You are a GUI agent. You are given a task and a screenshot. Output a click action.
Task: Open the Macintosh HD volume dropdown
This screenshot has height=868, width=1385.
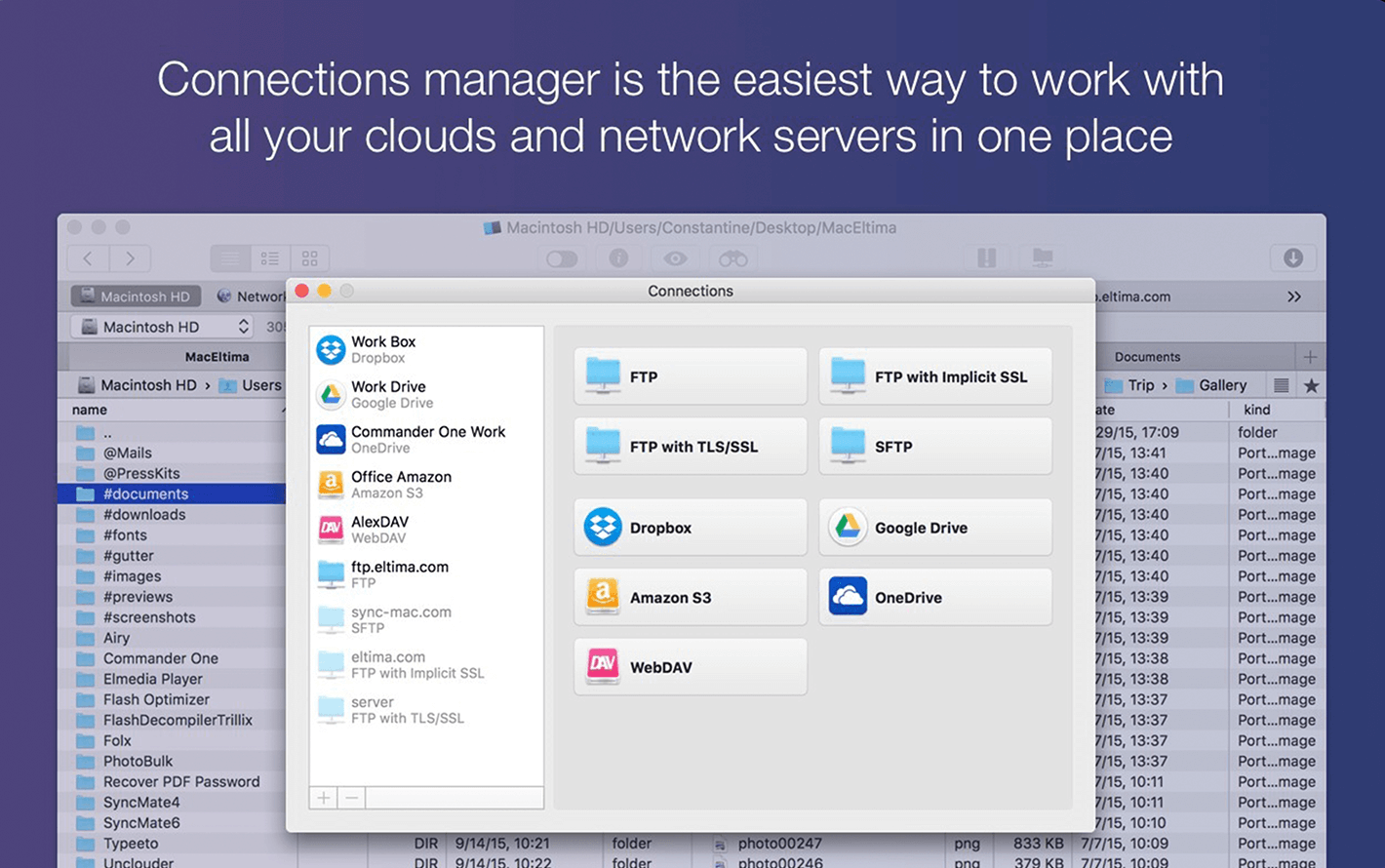pyautogui.click(x=163, y=327)
